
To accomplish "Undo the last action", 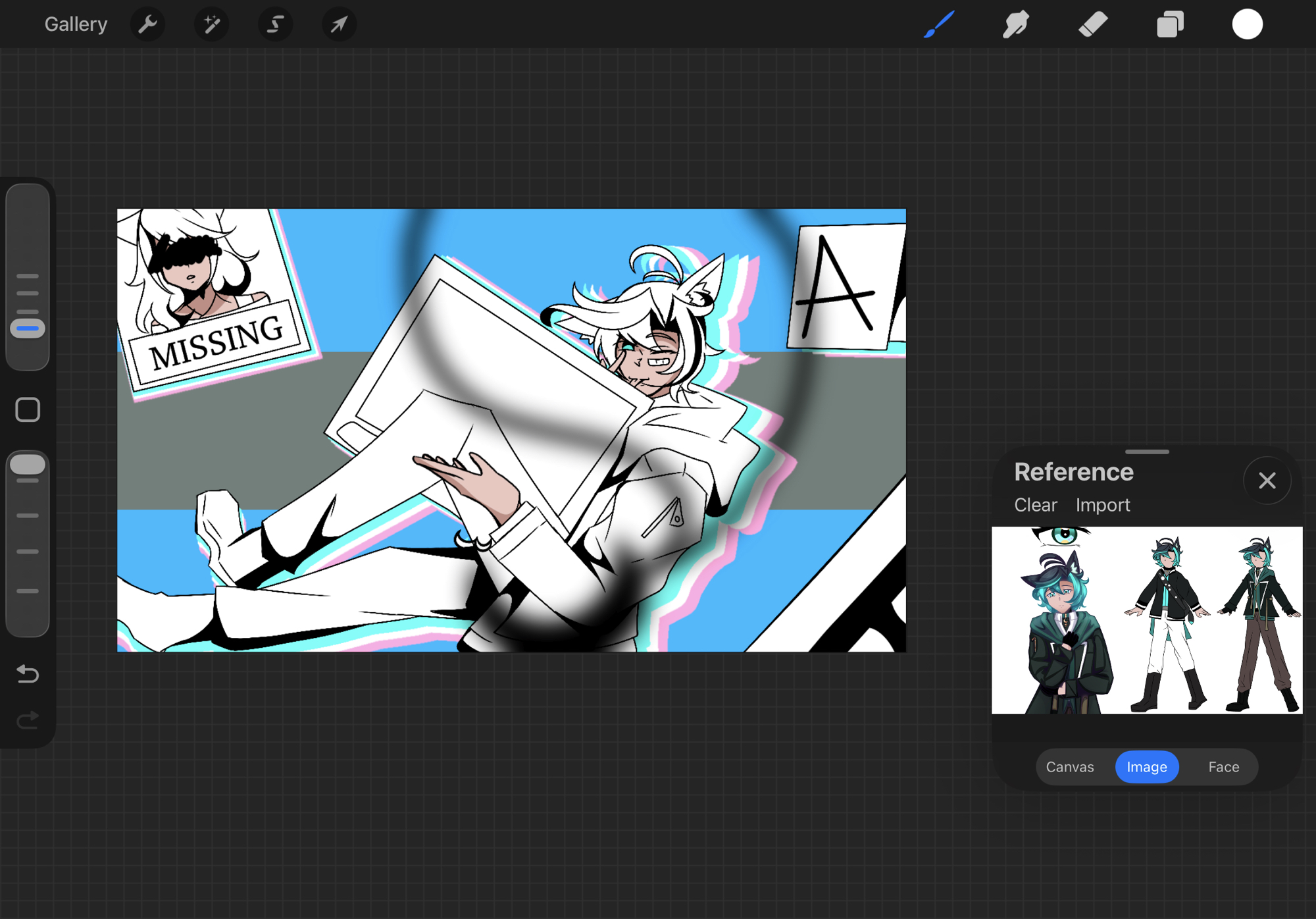I will pyautogui.click(x=28, y=673).
